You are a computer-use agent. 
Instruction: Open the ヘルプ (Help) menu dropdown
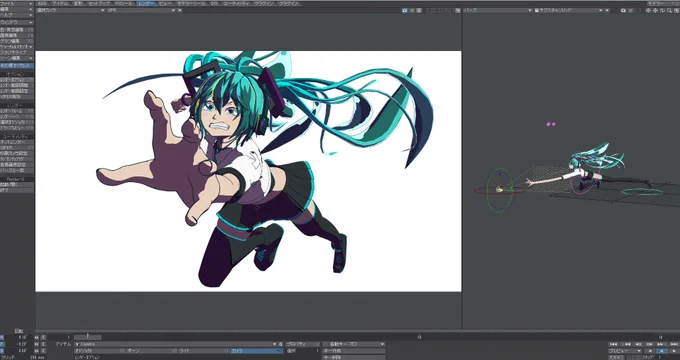click(16, 15)
